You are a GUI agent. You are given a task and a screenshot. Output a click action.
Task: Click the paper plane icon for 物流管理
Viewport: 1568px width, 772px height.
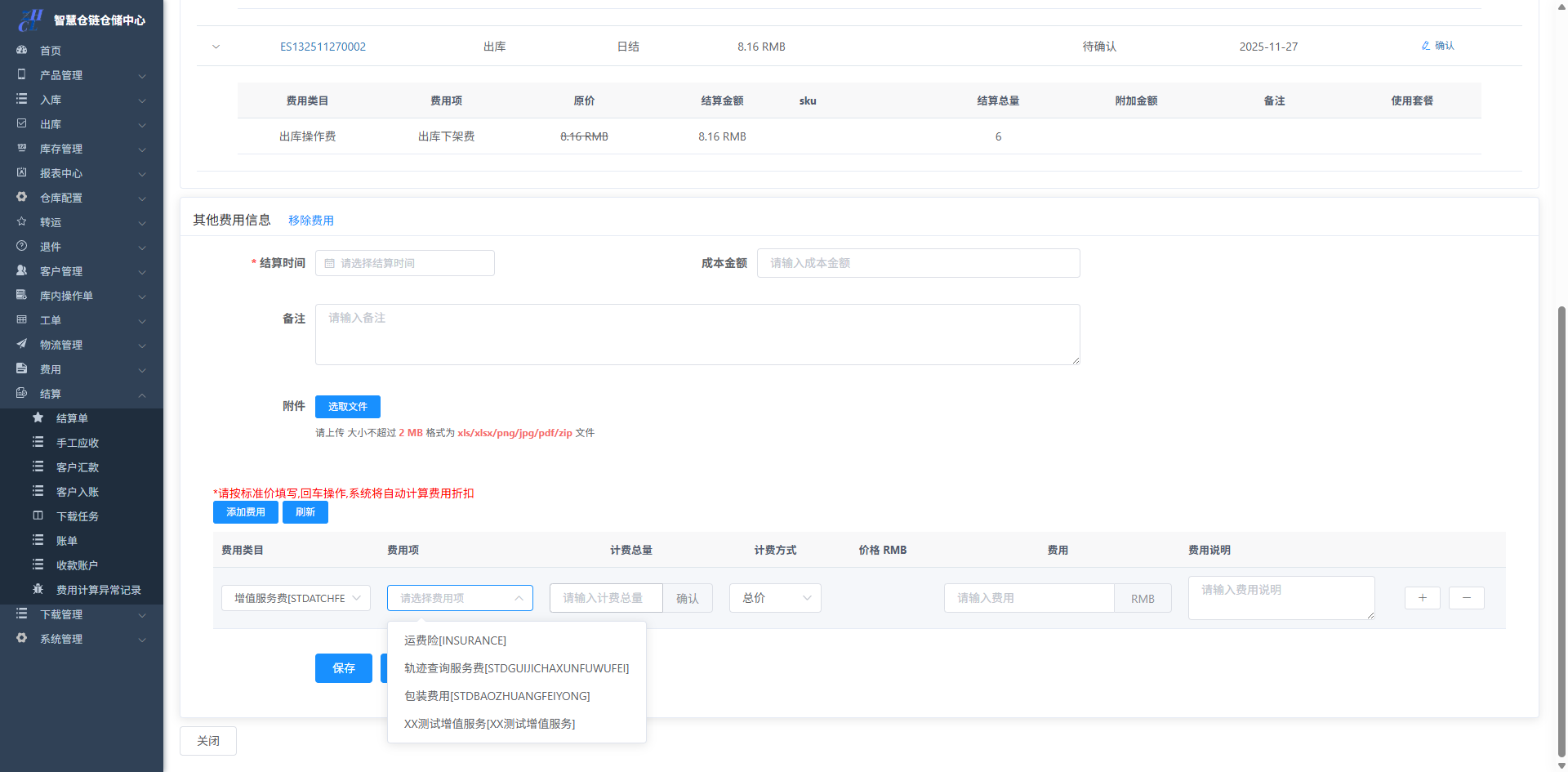coord(22,344)
